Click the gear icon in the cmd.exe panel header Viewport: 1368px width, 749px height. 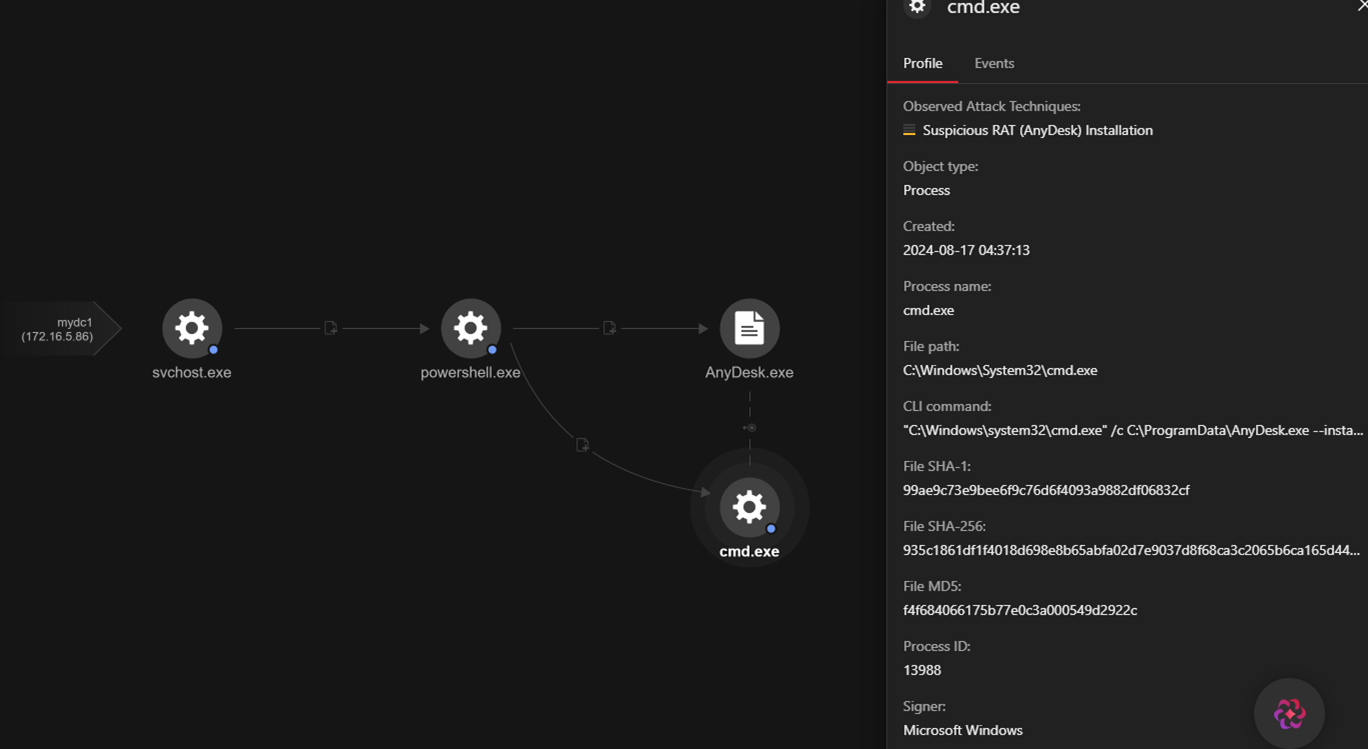917,8
